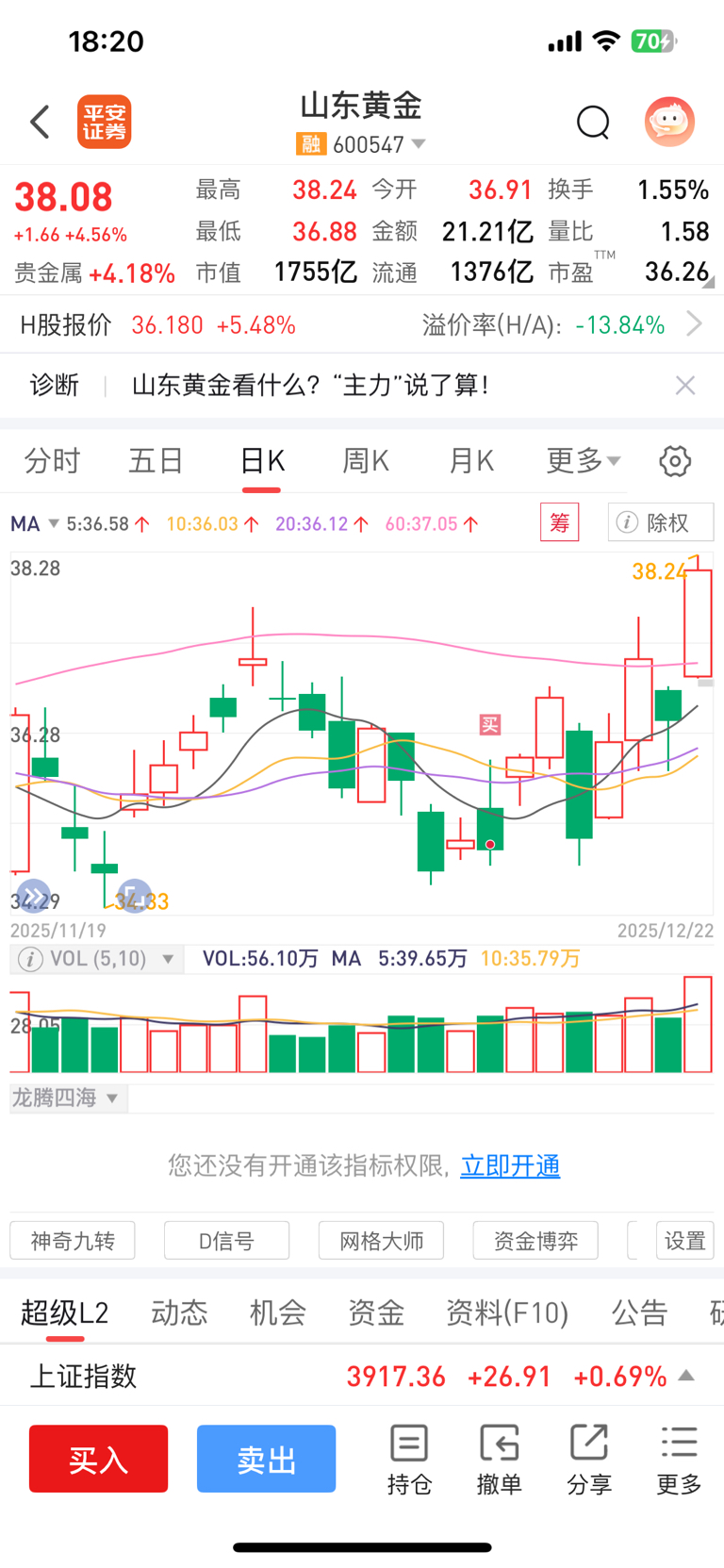Switch to the 周K tab

click(366, 461)
